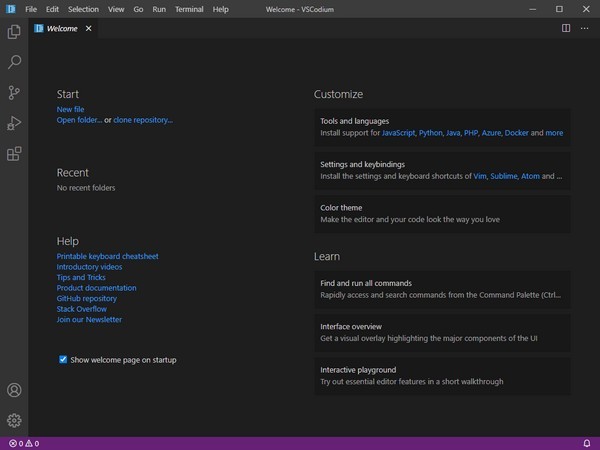Click the clone repository link

143,120
